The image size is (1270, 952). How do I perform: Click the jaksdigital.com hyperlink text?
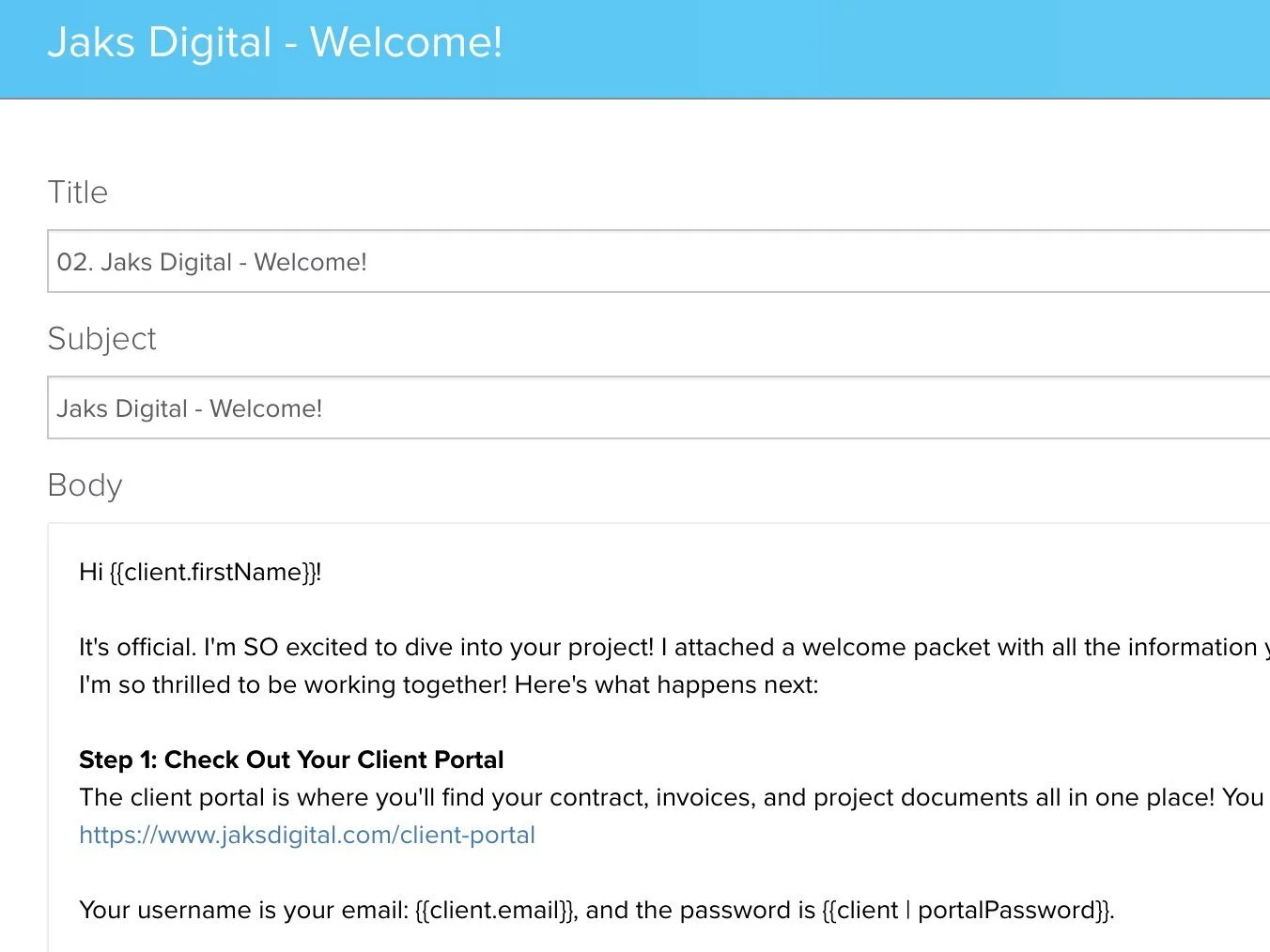307,835
